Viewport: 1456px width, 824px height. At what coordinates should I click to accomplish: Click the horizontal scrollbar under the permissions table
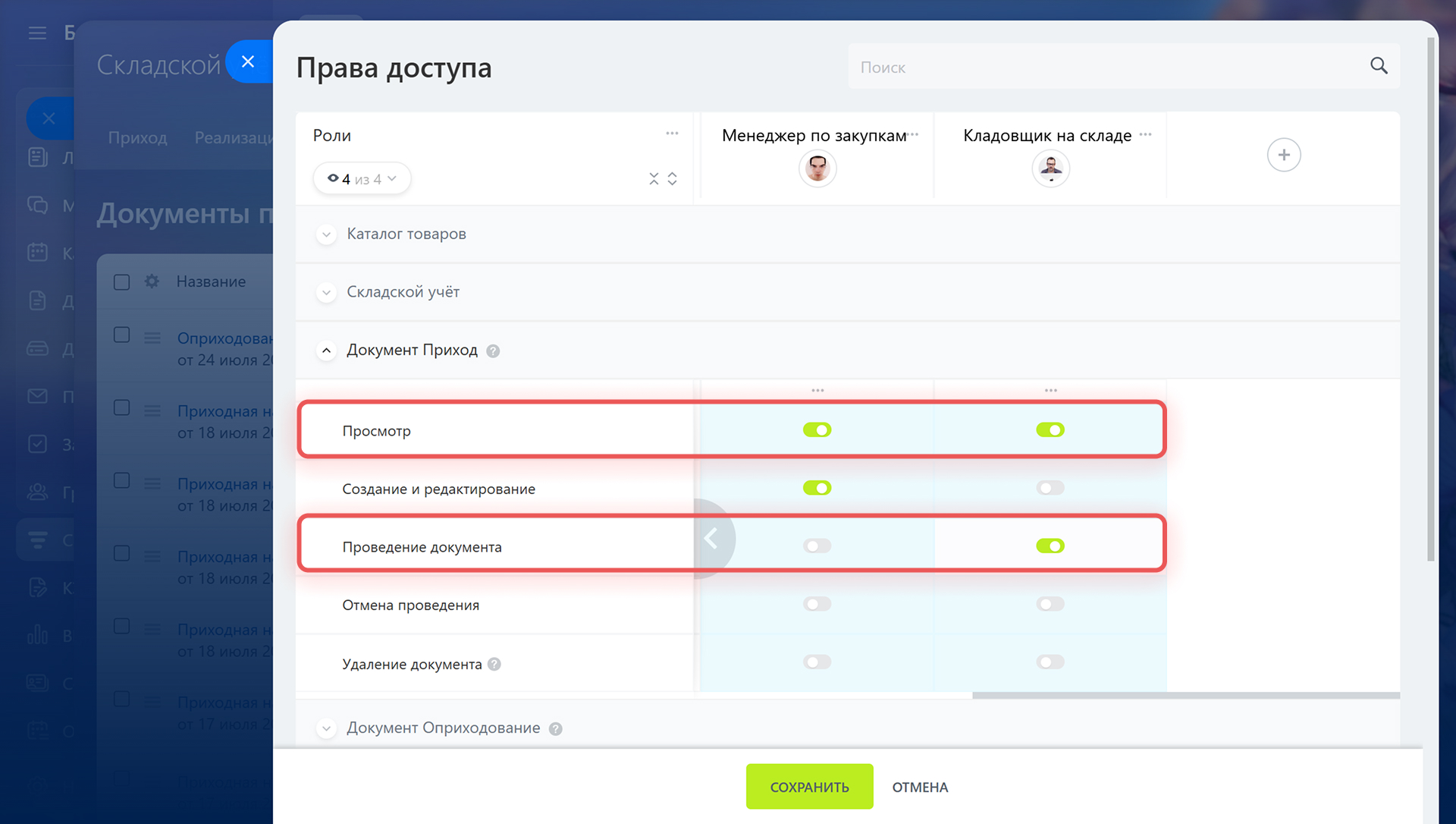(x=1185, y=695)
